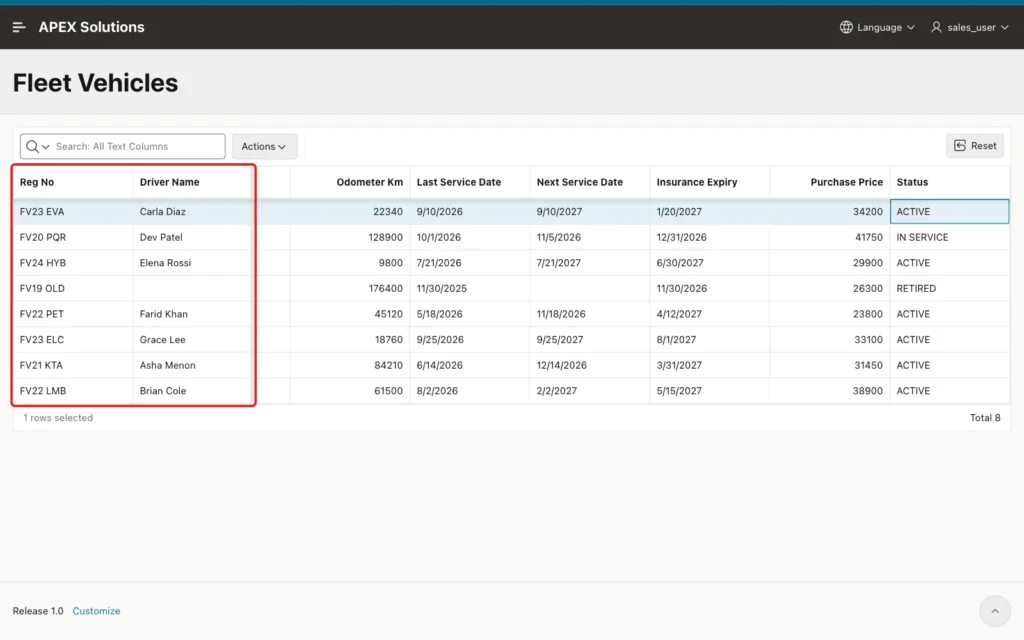Click purchase price 38900
Viewport: 1024px width, 640px height.
click(829, 391)
